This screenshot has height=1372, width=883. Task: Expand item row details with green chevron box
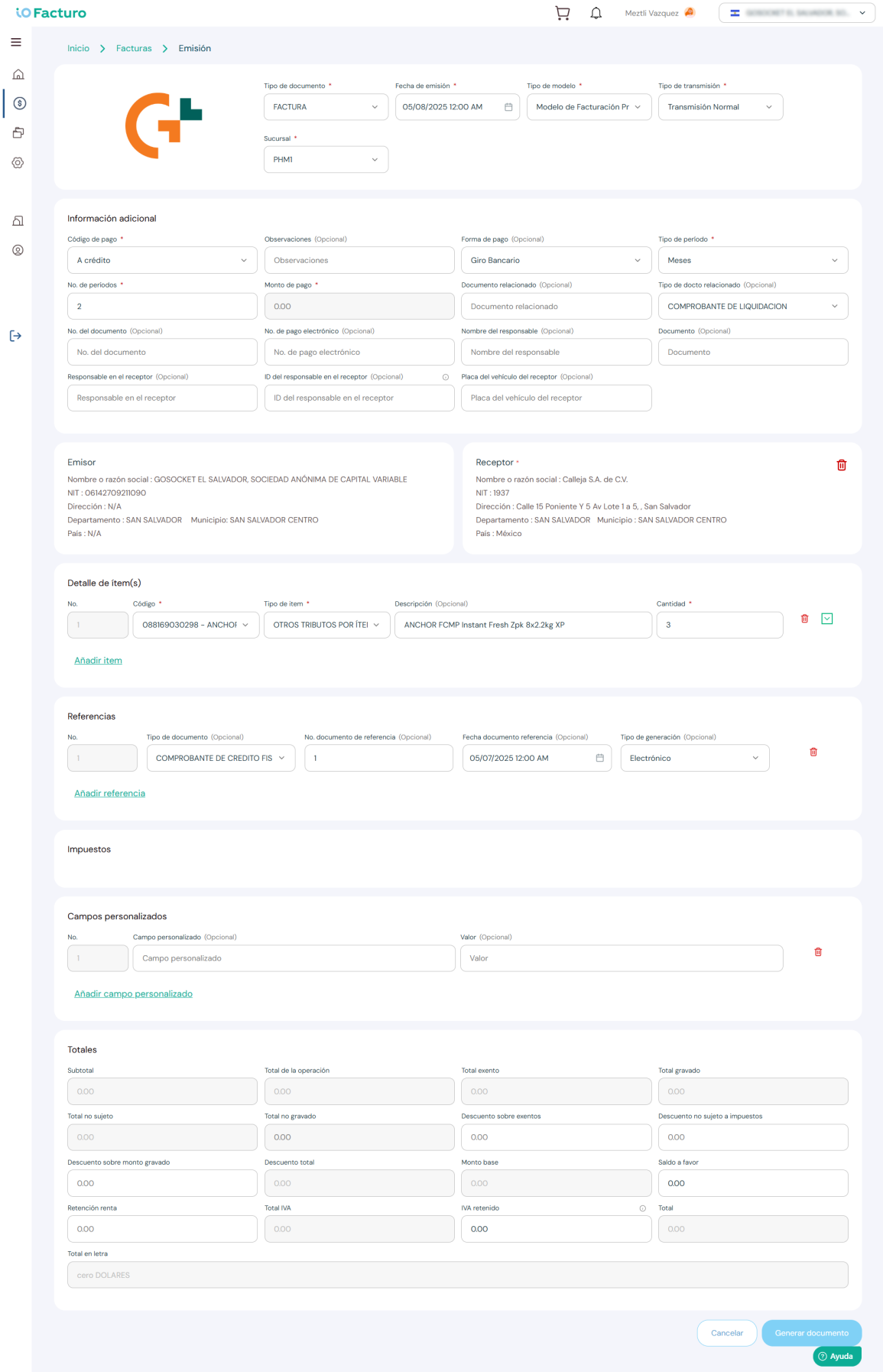coord(827,619)
